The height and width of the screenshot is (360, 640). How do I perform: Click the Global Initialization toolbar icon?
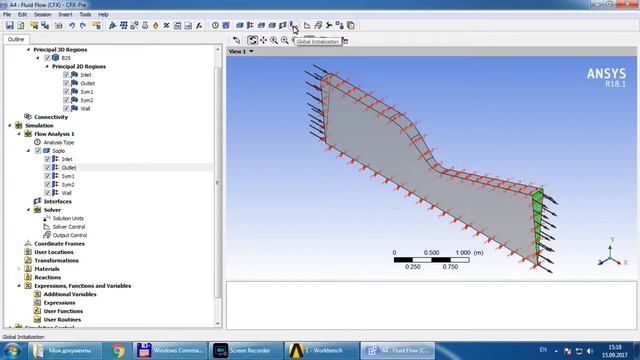293,25
